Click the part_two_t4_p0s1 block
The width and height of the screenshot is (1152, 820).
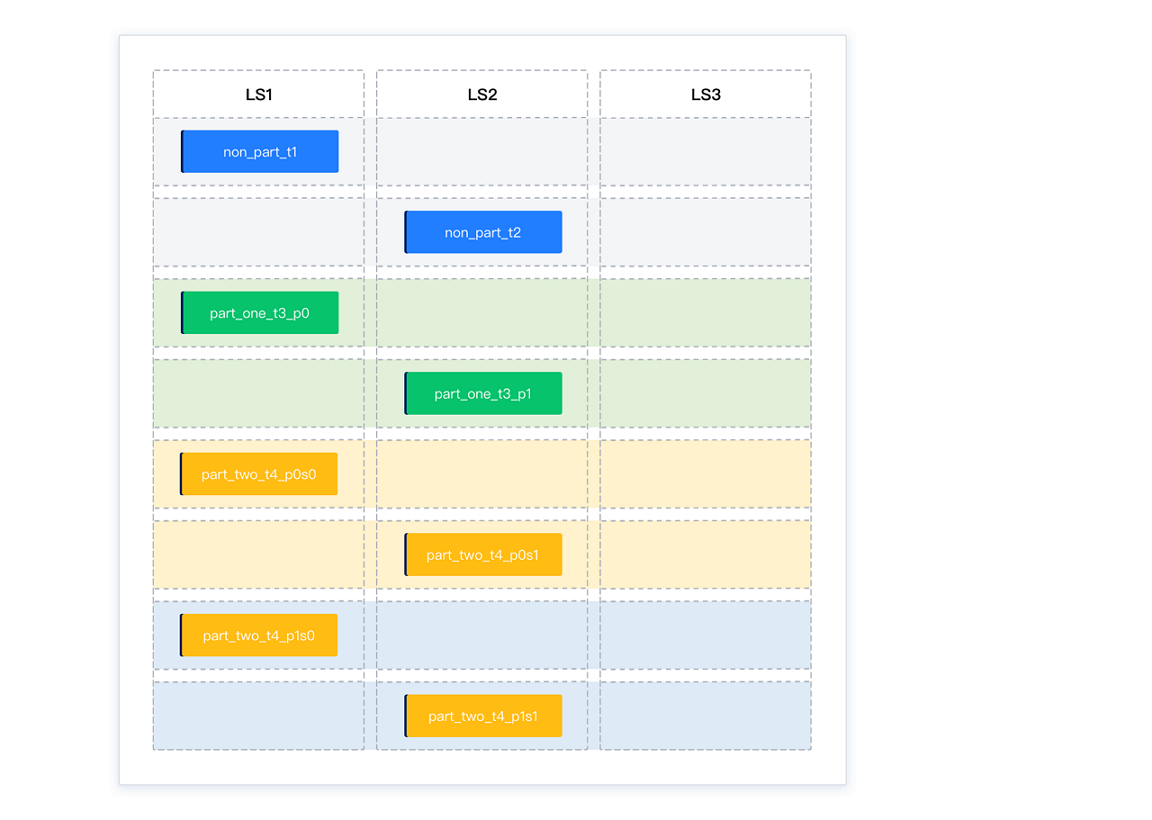click(483, 555)
